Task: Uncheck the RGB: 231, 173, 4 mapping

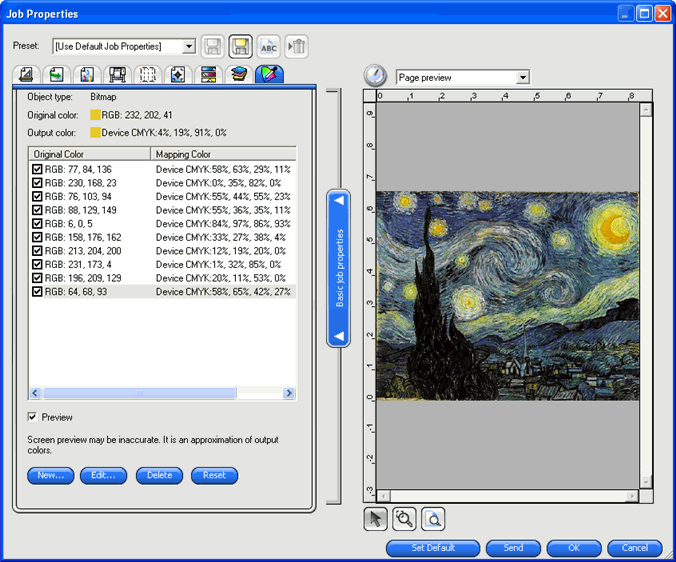Action: coord(37,265)
